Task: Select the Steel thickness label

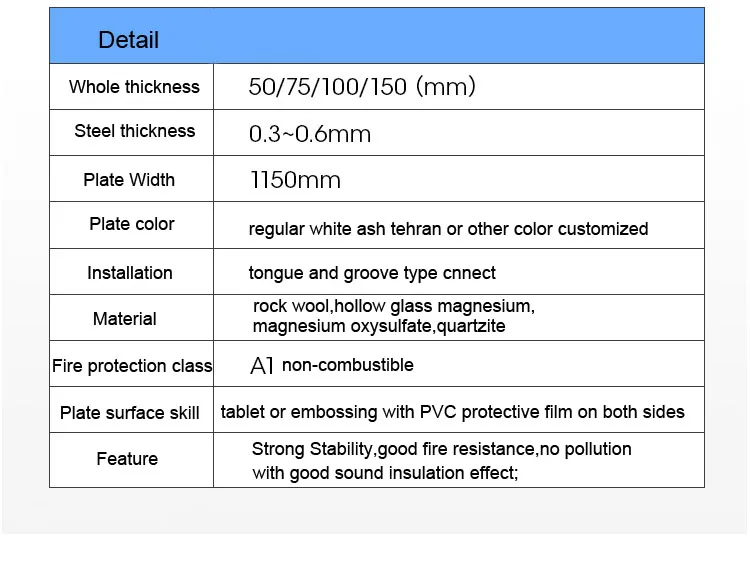Action: click(134, 131)
